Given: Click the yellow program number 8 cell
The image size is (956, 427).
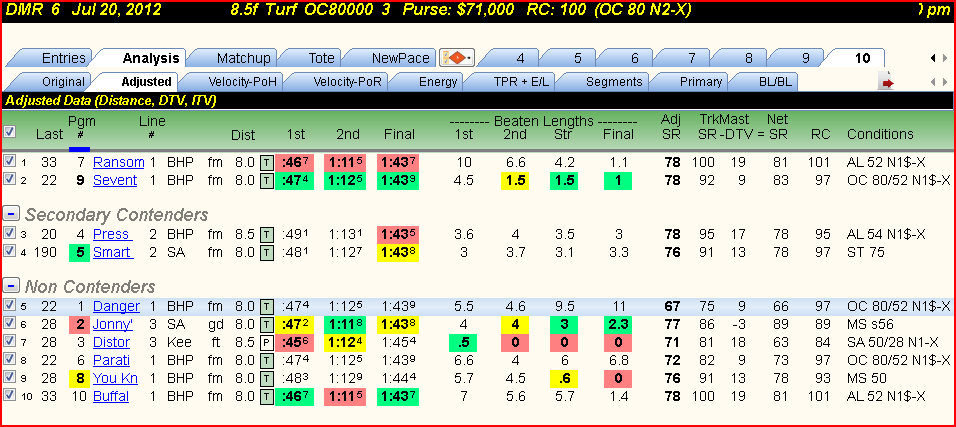Looking at the screenshot, I should (79, 378).
